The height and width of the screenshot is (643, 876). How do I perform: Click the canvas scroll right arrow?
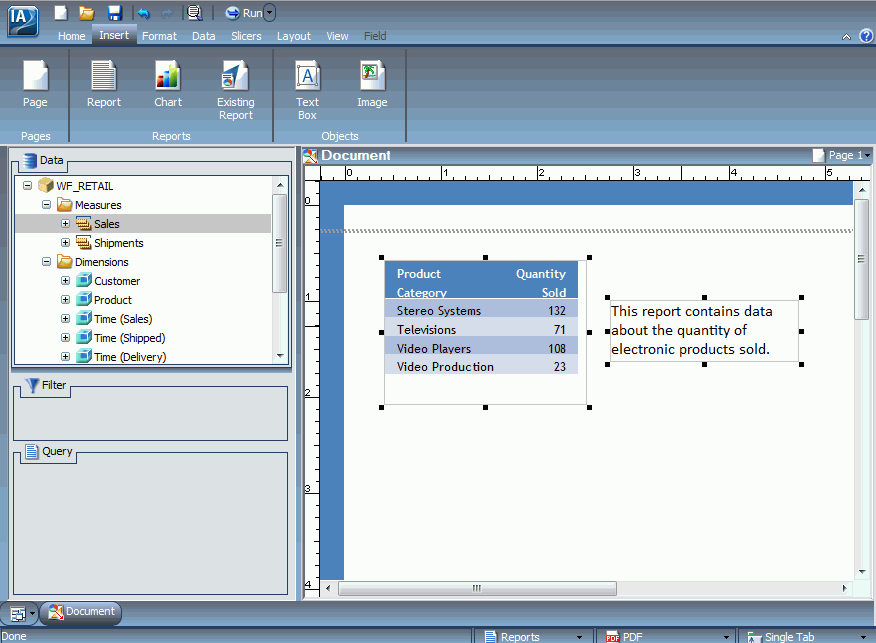pyautogui.click(x=844, y=588)
